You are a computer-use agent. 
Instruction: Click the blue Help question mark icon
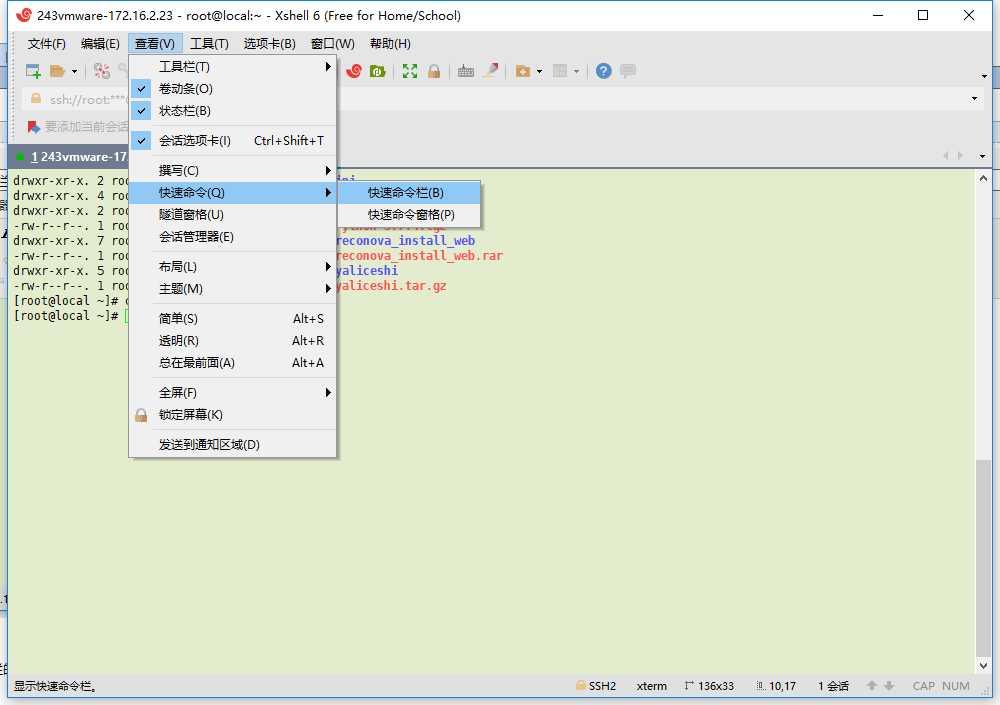(603, 71)
